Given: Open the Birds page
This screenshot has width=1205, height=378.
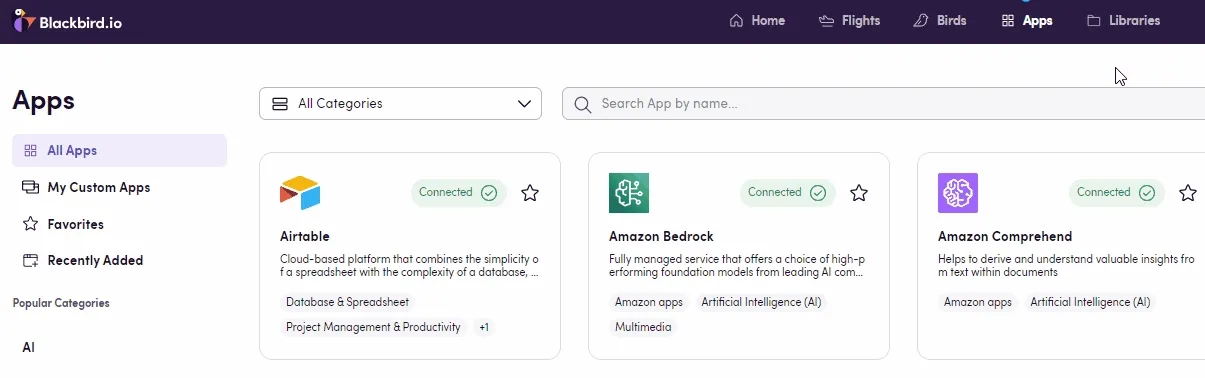Looking at the screenshot, I should [x=940, y=20].
